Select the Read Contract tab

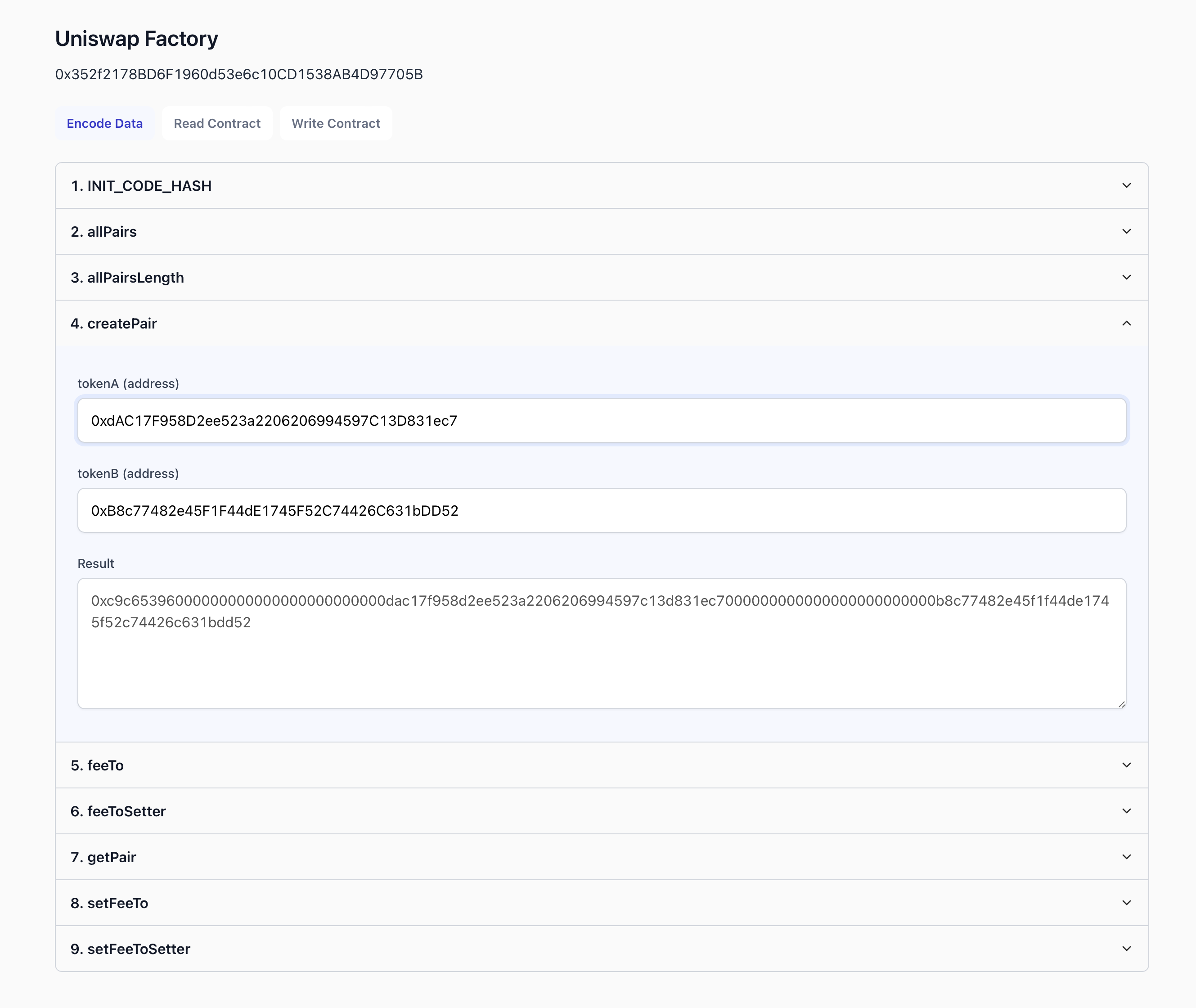[217, 123]
